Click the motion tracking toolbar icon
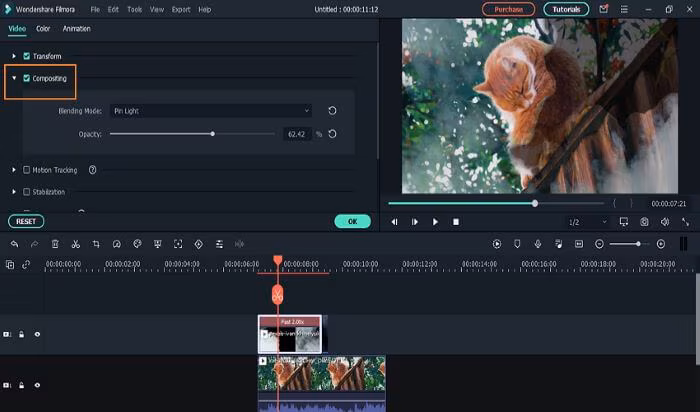Image resolution: width=700 pixels, height=412 pixels. 178,244
